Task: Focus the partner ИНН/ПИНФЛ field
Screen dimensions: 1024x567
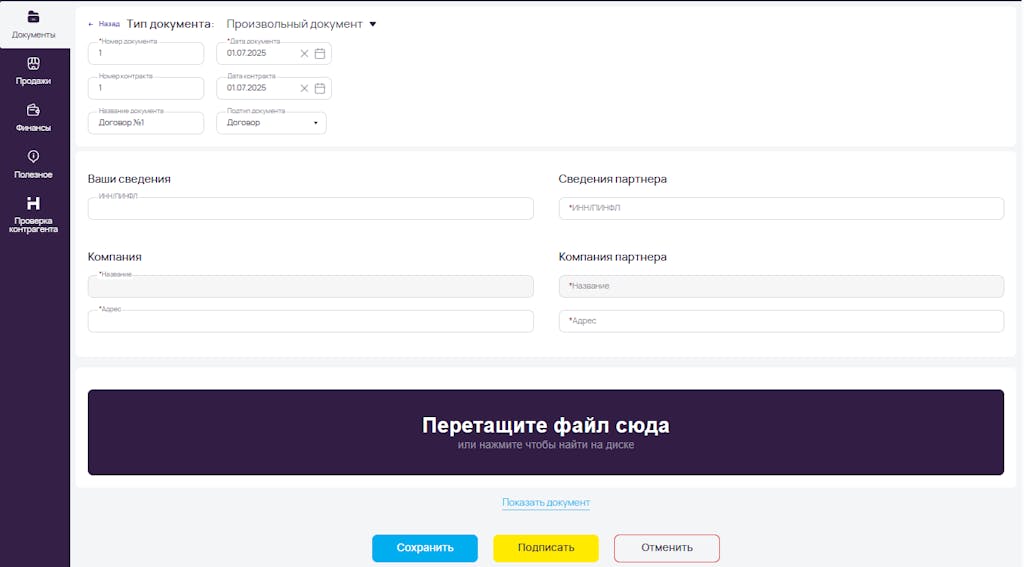Action: pos(781,208)
